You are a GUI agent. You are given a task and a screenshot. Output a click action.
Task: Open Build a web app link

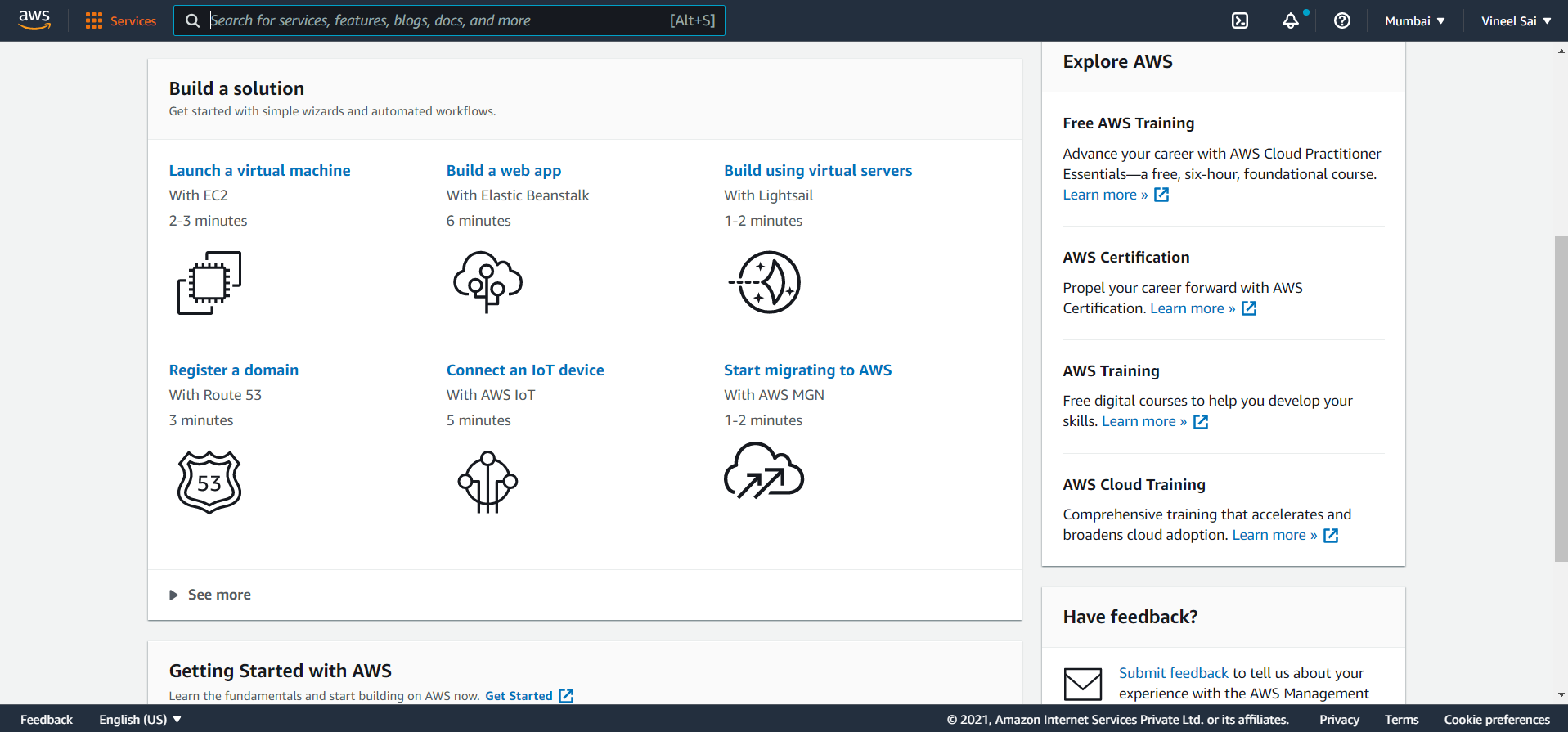504,170
